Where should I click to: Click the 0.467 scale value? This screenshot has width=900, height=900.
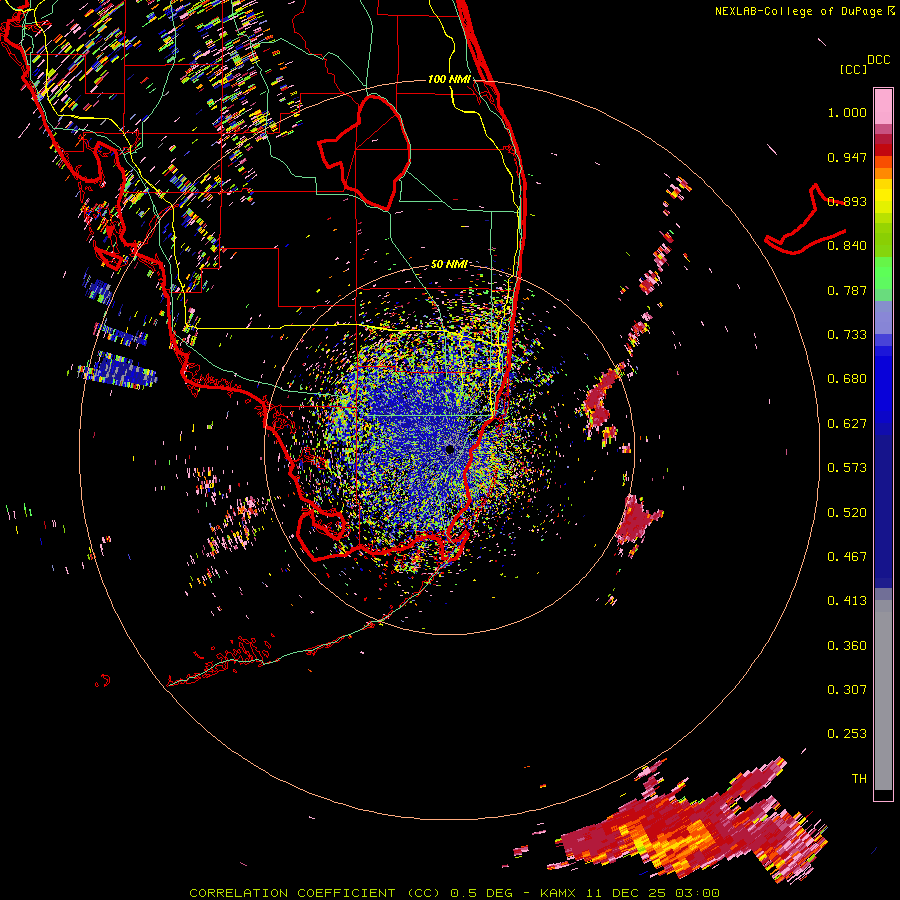coord(847,557)
